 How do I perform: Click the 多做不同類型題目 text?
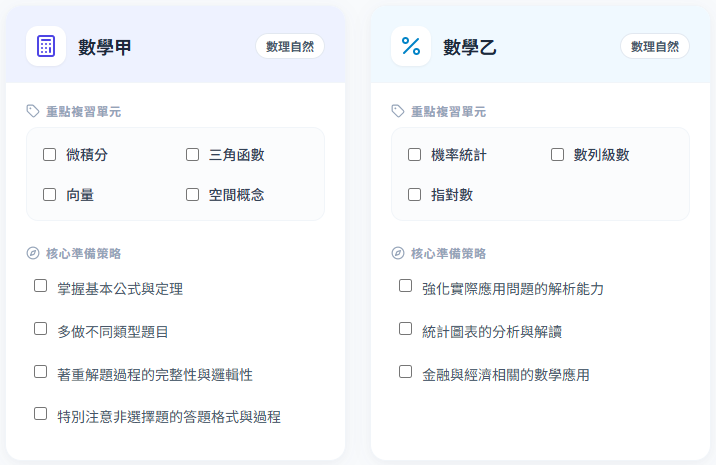(113, 332)
